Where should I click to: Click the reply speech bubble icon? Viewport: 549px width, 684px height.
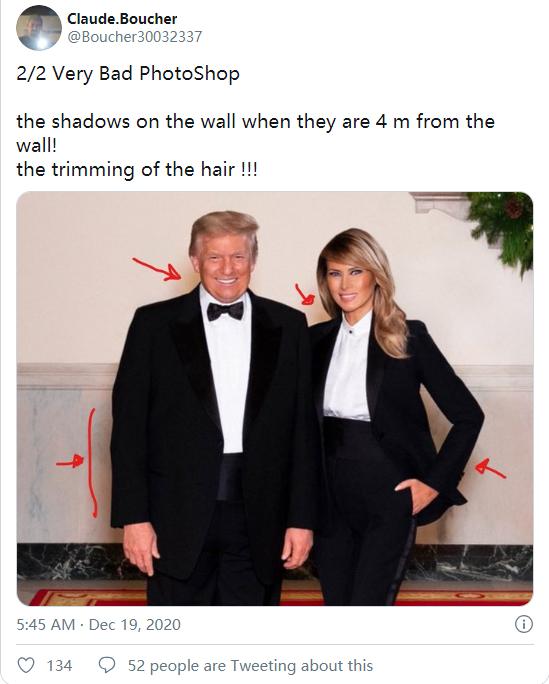coord(107,665)
